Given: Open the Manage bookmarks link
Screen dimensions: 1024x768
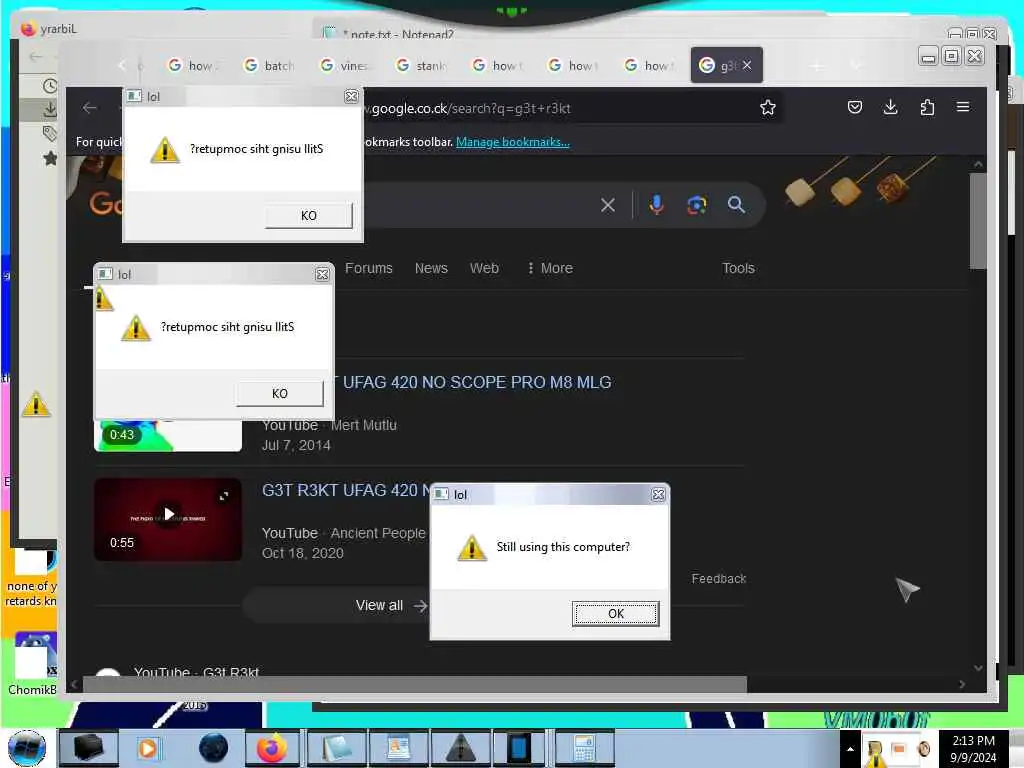Looking at the screenshot, I should (513, 142).
